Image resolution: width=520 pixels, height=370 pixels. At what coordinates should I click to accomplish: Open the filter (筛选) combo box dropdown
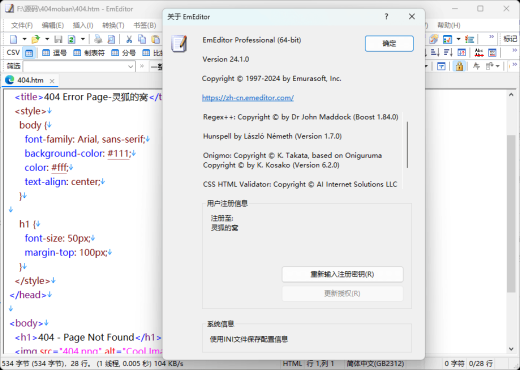click(x=130, y=66)
